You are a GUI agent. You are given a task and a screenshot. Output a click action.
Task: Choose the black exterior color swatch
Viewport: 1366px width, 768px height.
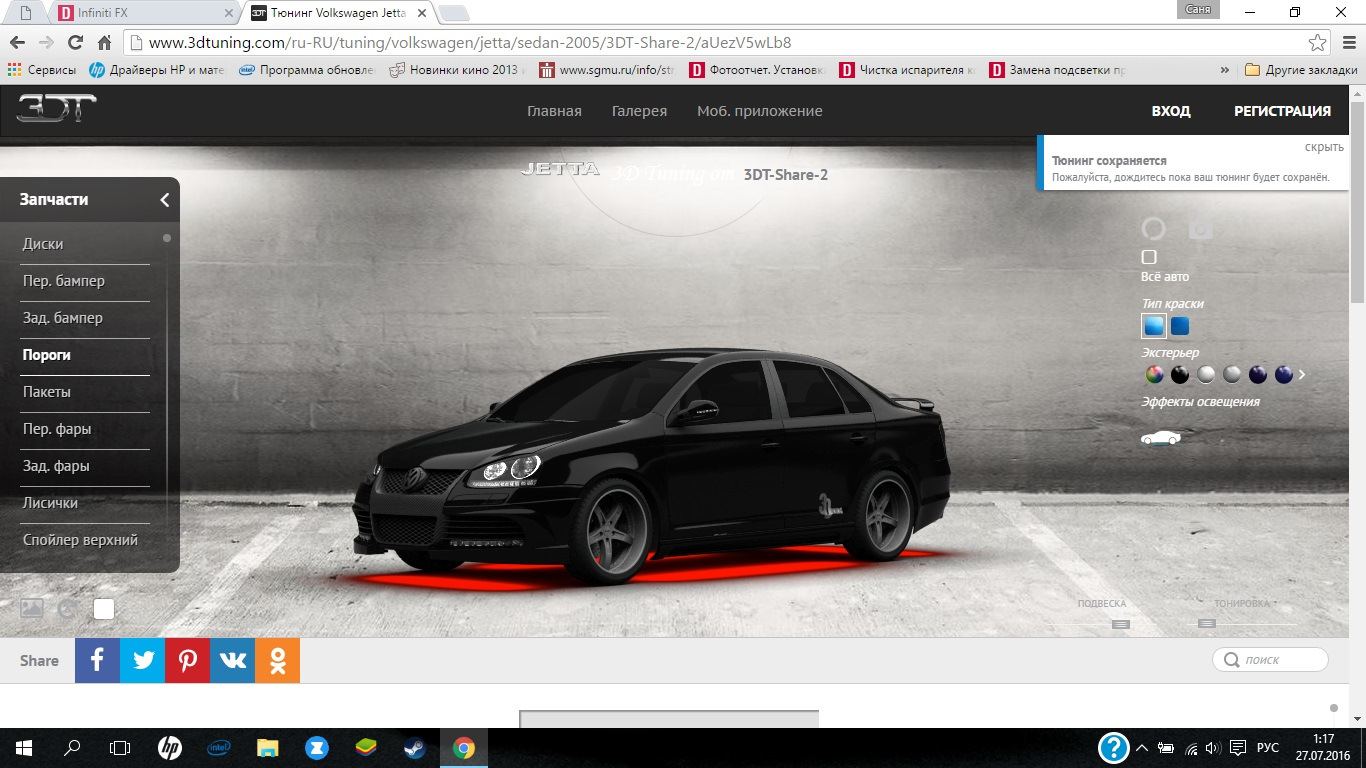click(x=1180, y=375)
